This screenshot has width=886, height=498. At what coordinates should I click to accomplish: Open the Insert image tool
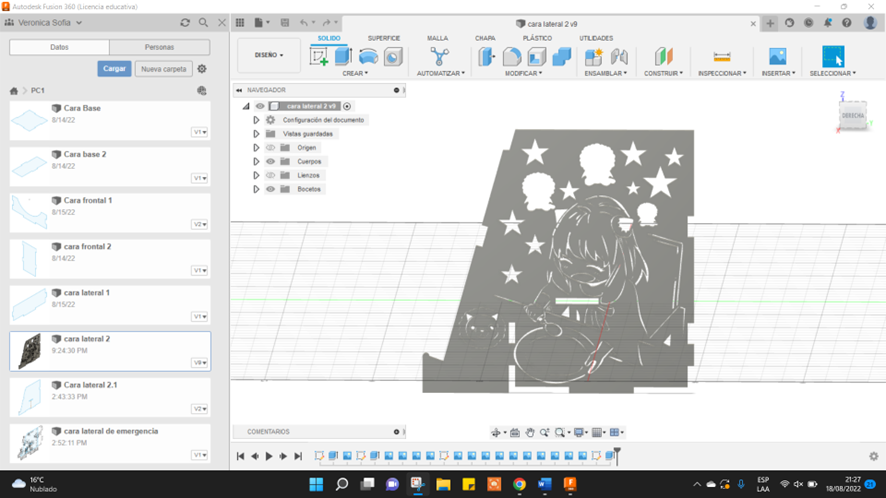point(778,57)
